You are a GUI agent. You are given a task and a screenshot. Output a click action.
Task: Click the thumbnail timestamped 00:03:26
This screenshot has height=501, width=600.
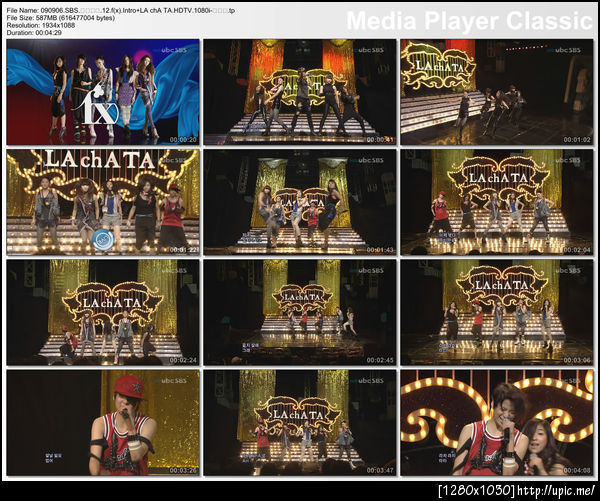tap(103, 423)
